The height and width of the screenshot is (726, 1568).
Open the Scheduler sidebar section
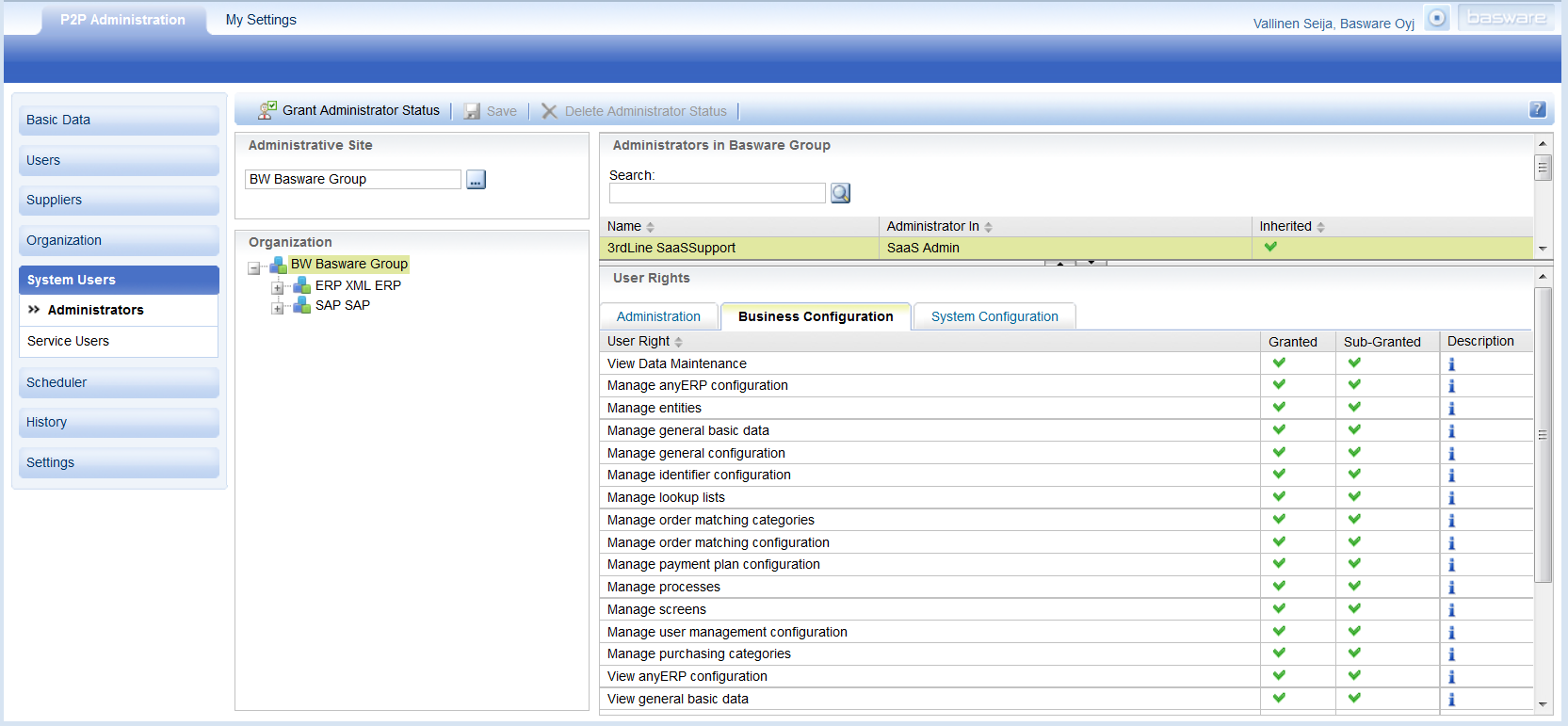coord(57,382)
